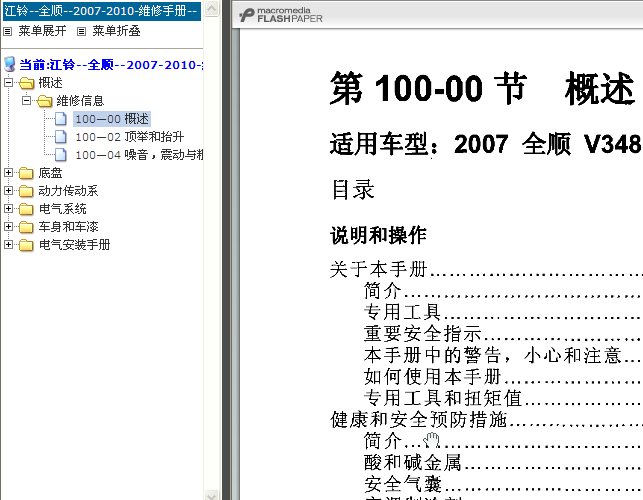
Task: Open the 100—04 噪音，震动 document
Action: coord(139,155)
